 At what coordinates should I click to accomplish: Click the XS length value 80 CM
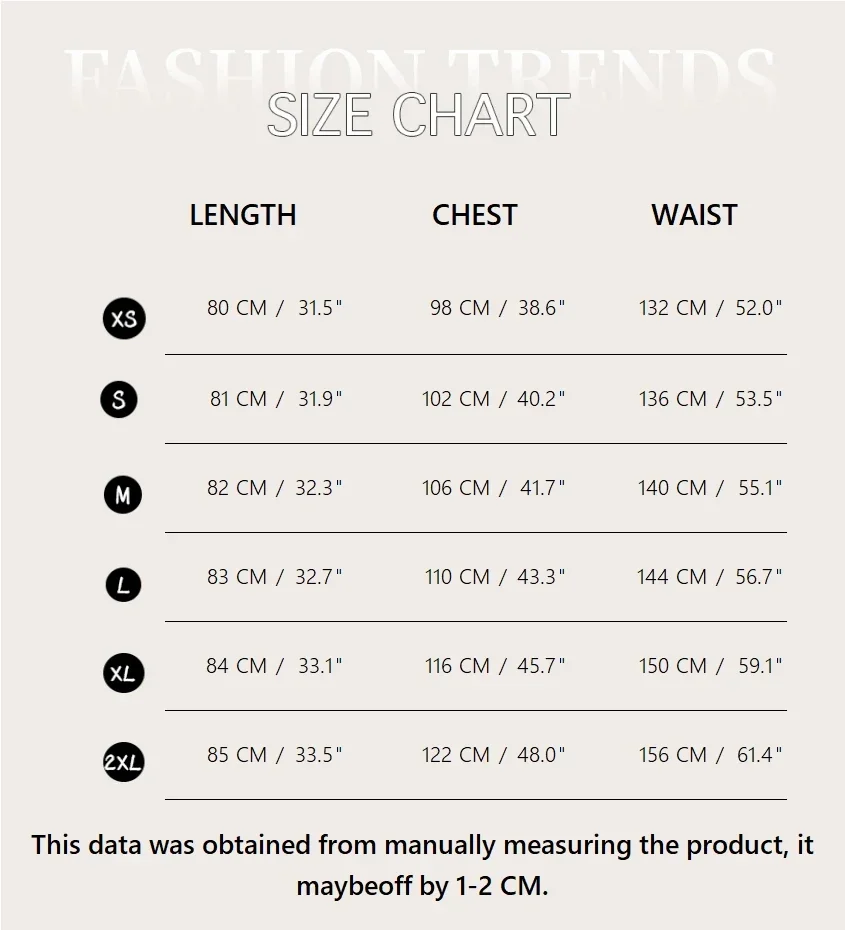pyautogui.click(x=237, y=308)
